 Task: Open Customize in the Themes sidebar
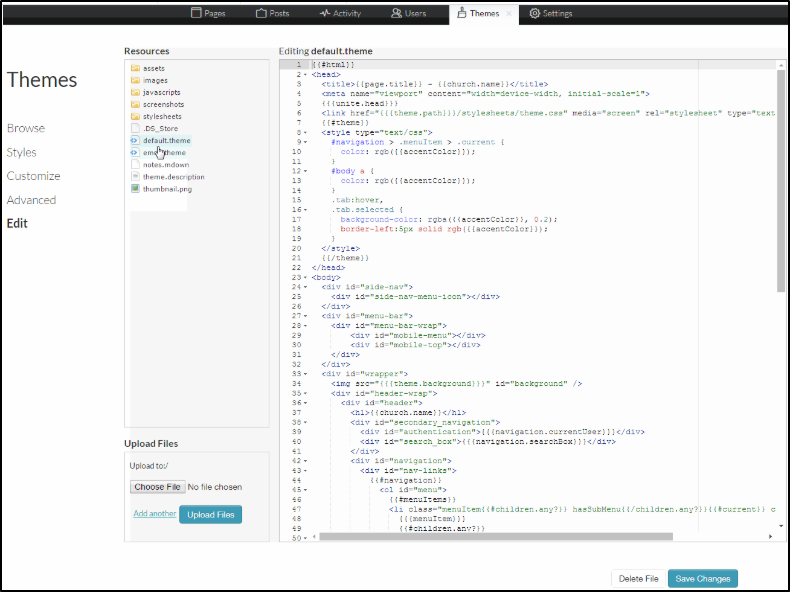(33, 176)
